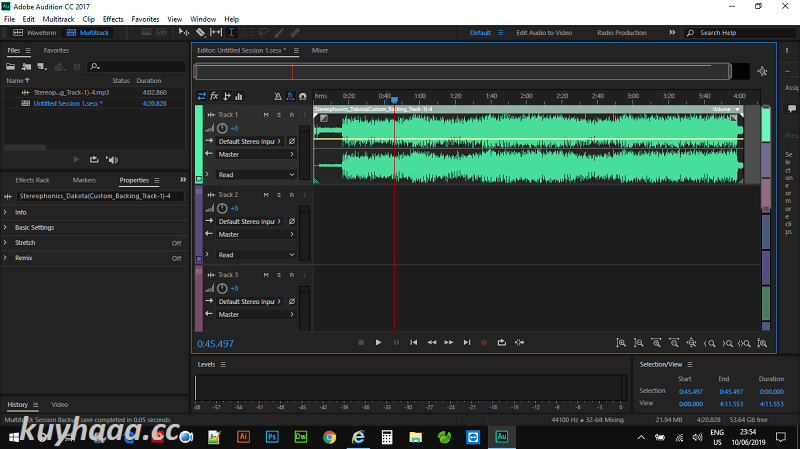Click the Zoom Out Full icon
The image size is (800, 449).
click(691, 343)
